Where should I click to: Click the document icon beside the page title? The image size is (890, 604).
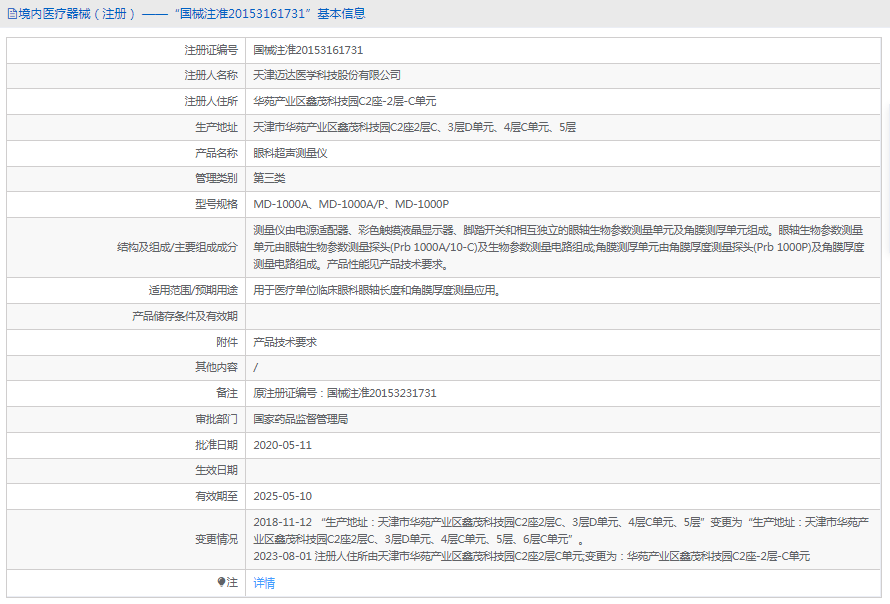pyautogui.click(x=12, y=14)
